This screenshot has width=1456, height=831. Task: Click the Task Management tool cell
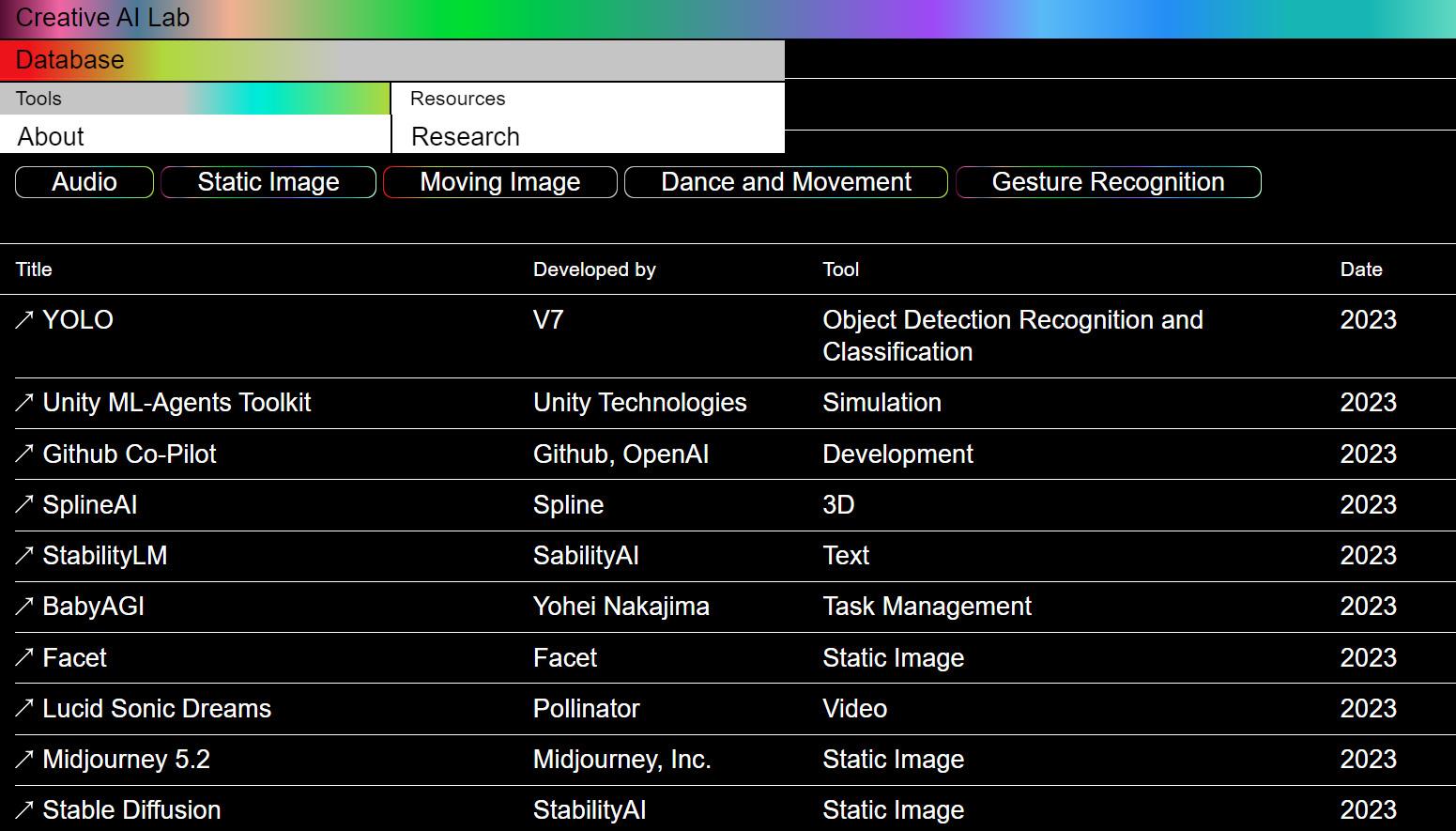coord(927,607)
